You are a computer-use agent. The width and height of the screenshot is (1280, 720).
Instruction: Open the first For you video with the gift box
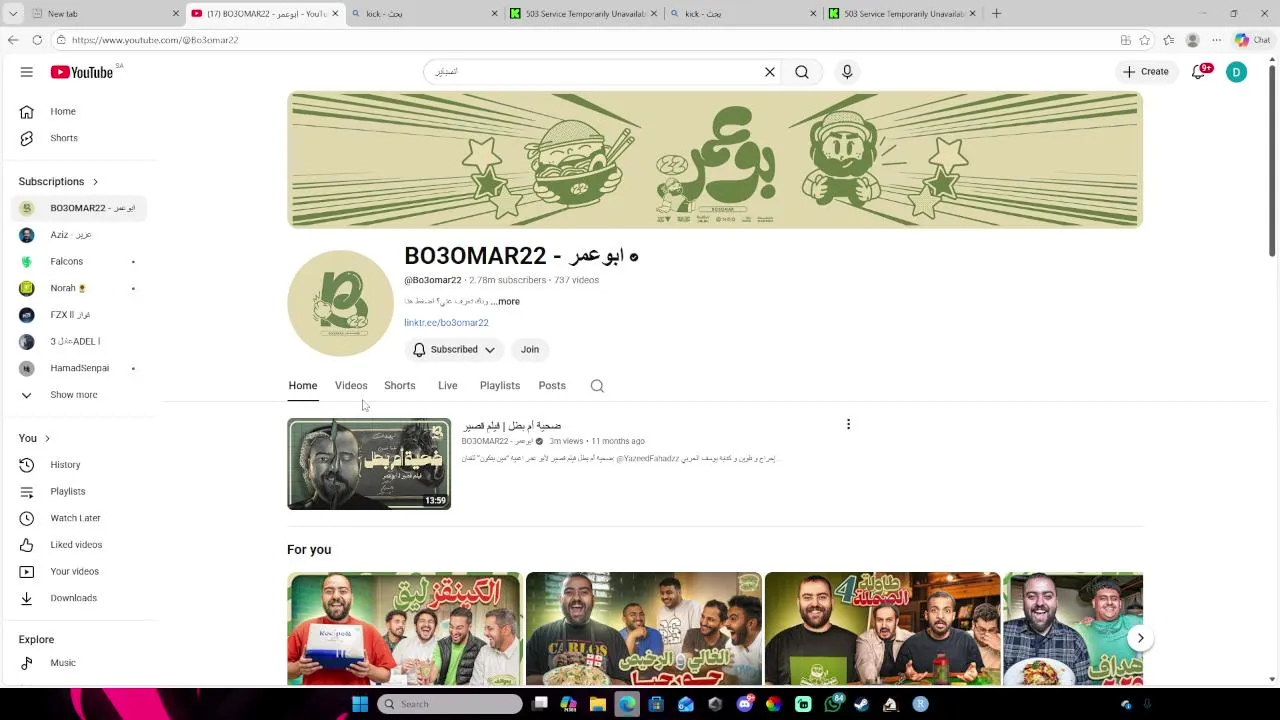click(404, 628)
